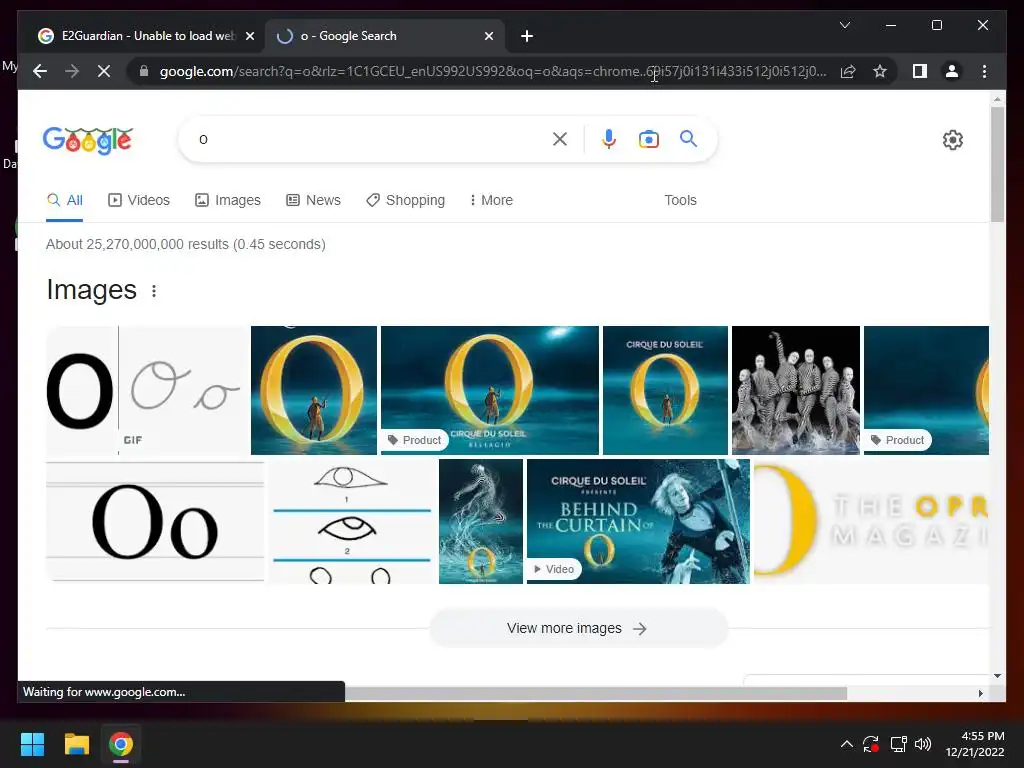1024x768 pixels.
Task: Share this page icon in address bar
Action: coord(848,71)
